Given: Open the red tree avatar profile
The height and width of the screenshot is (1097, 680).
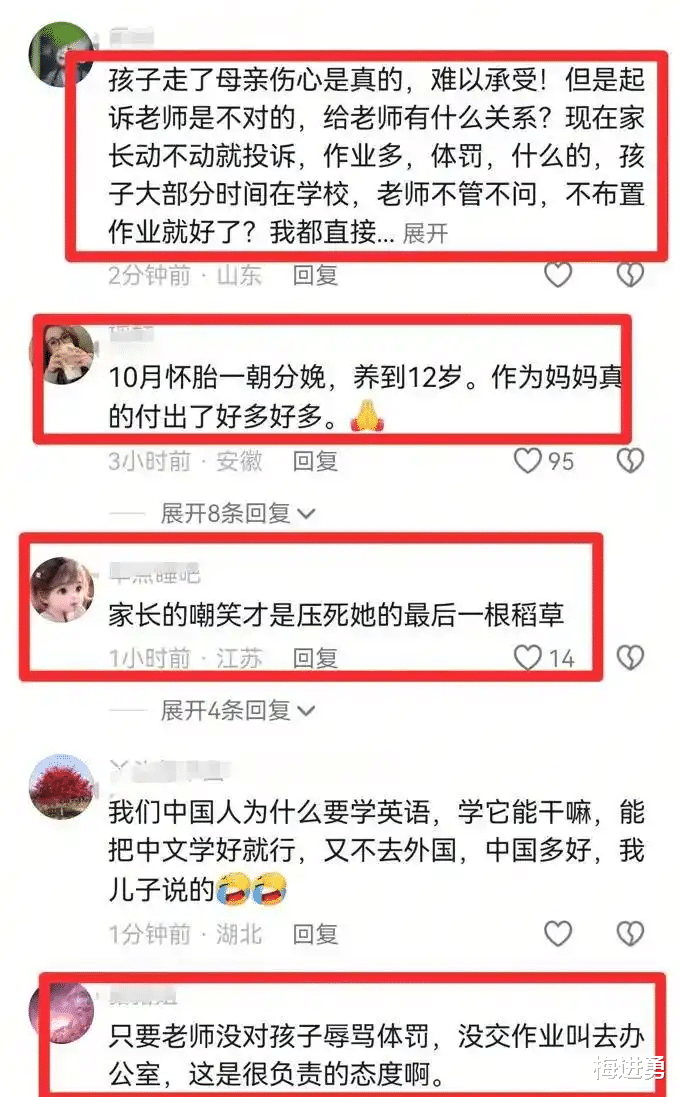Looking at the screenshot, I should coord(62,786).
